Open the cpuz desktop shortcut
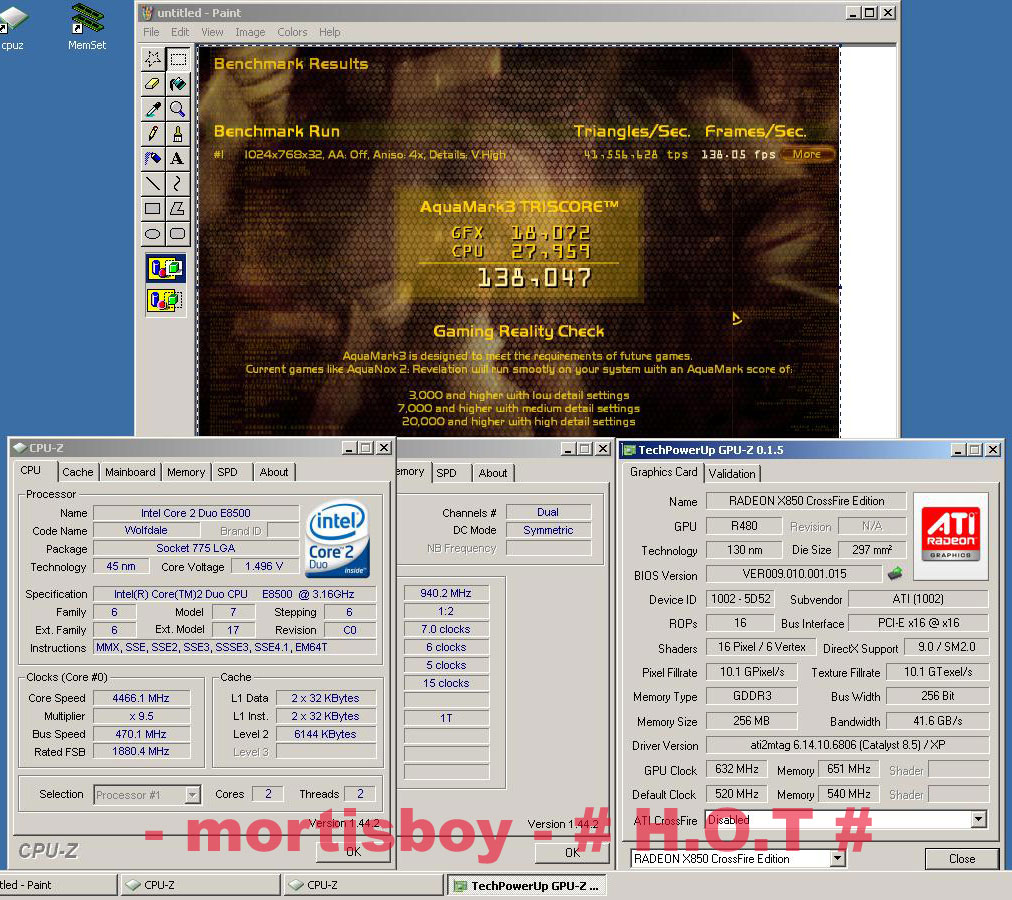This screenshot has width=1012, height=900. pyautogui.click(x=13, y=28)
